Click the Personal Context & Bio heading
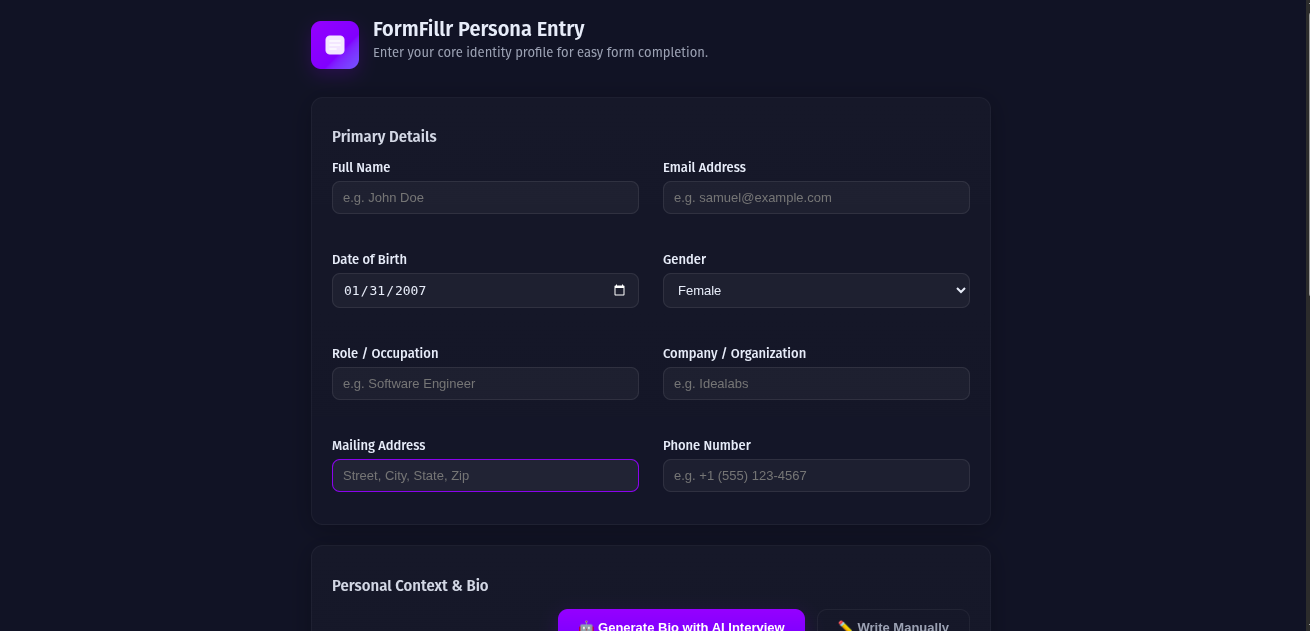This screenshot has height=631, width=1310. pos(409,585)
